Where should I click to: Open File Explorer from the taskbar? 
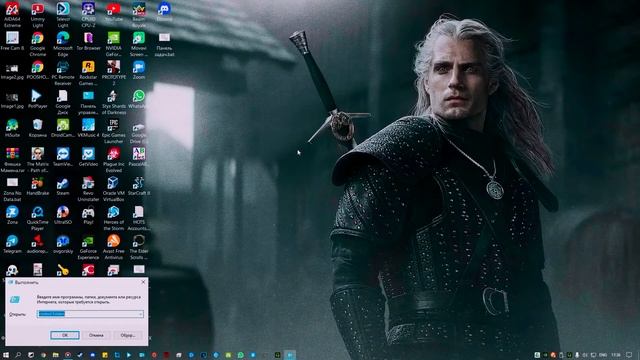click(56, 355)
